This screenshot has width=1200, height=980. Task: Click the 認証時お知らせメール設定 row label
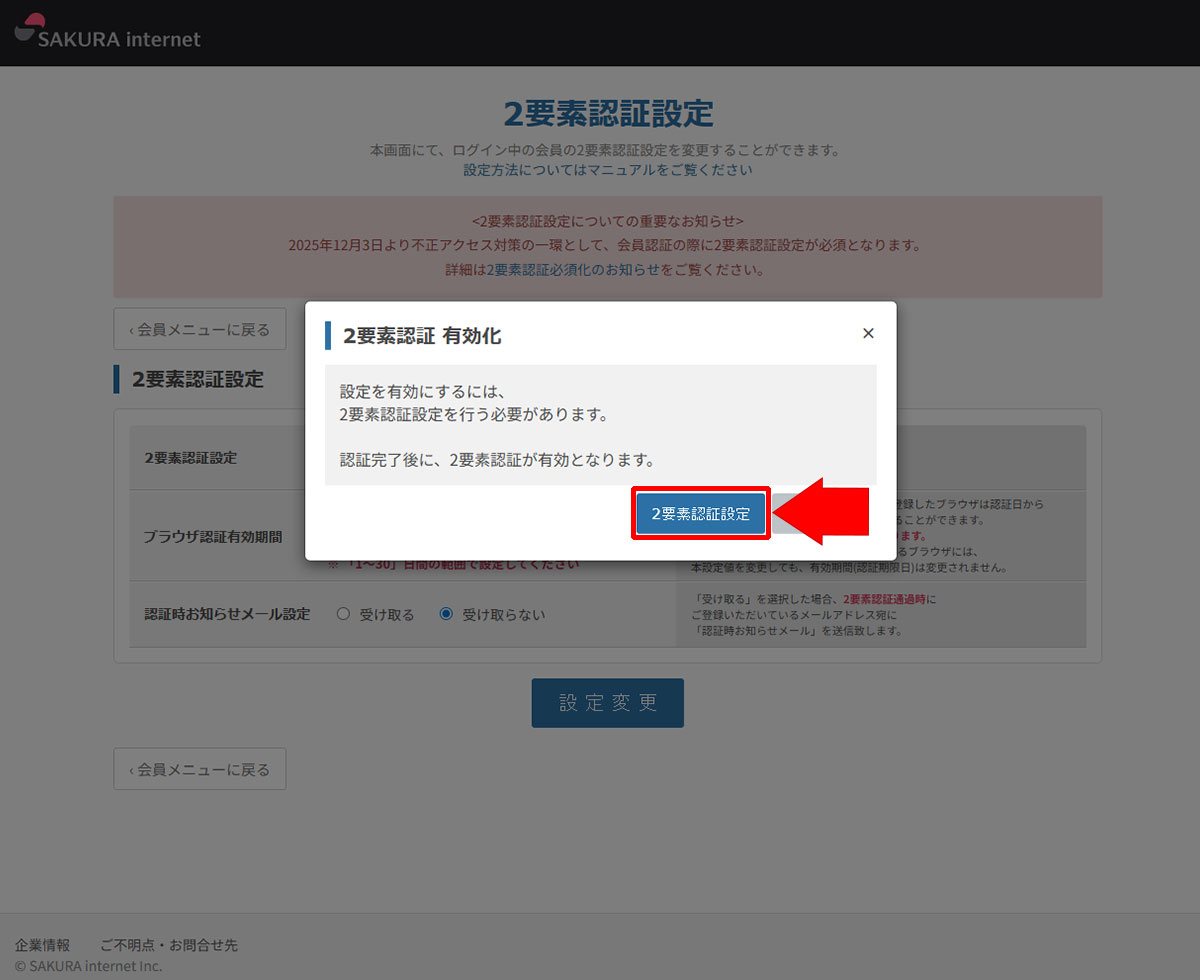click(227, 614)
